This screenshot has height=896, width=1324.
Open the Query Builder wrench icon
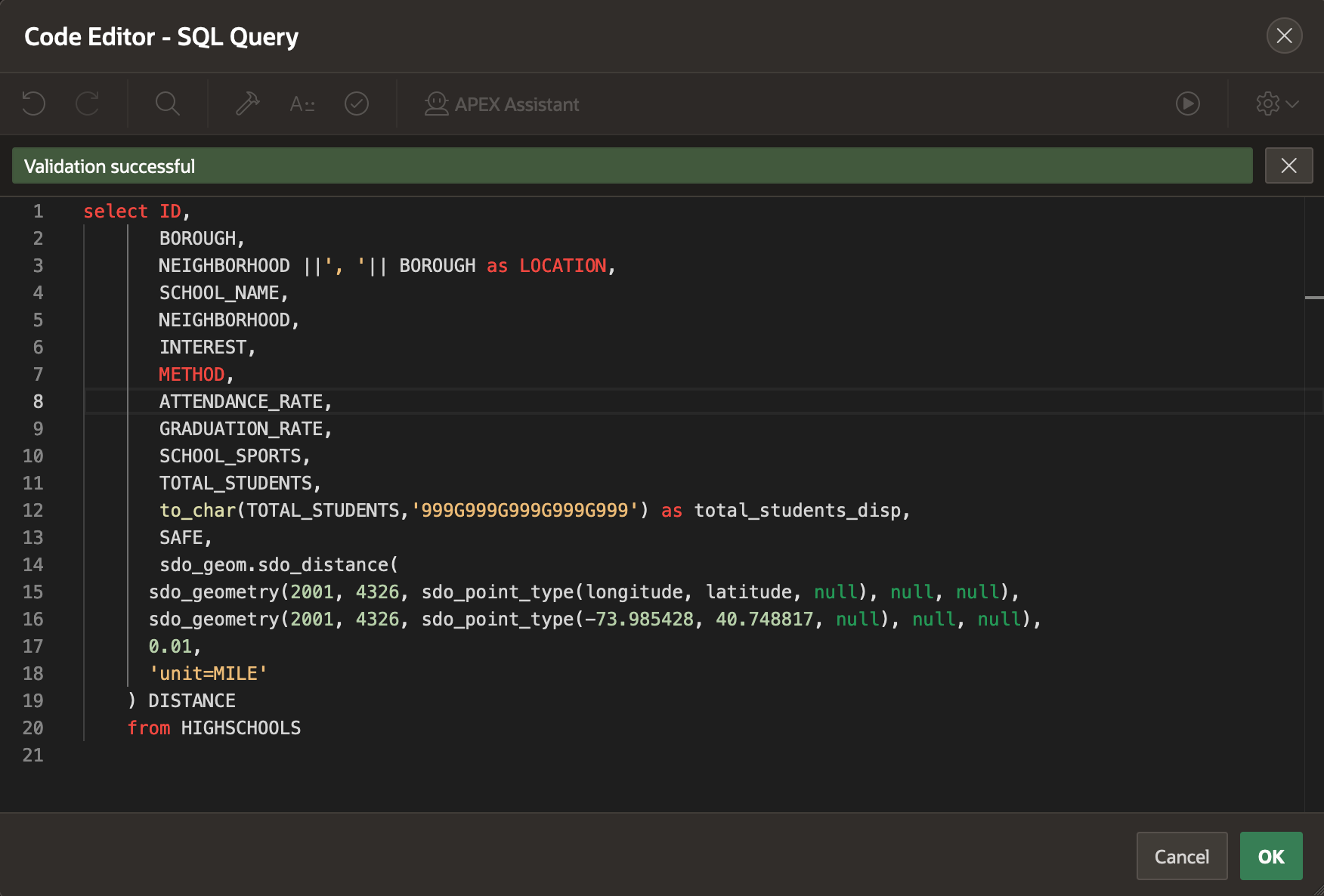point(247,104)
